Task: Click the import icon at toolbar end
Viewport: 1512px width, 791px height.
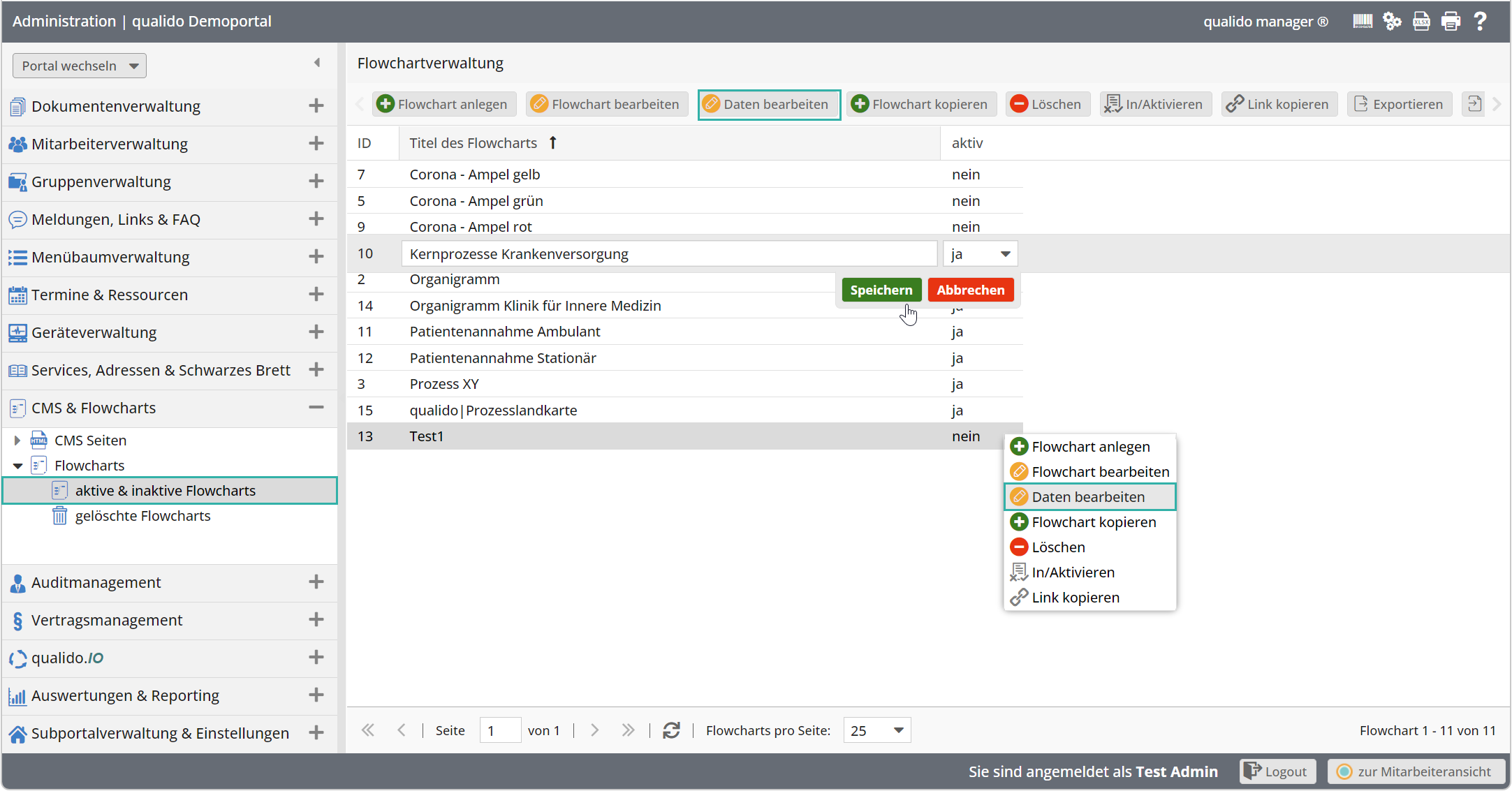Action: click(1474, 104)
